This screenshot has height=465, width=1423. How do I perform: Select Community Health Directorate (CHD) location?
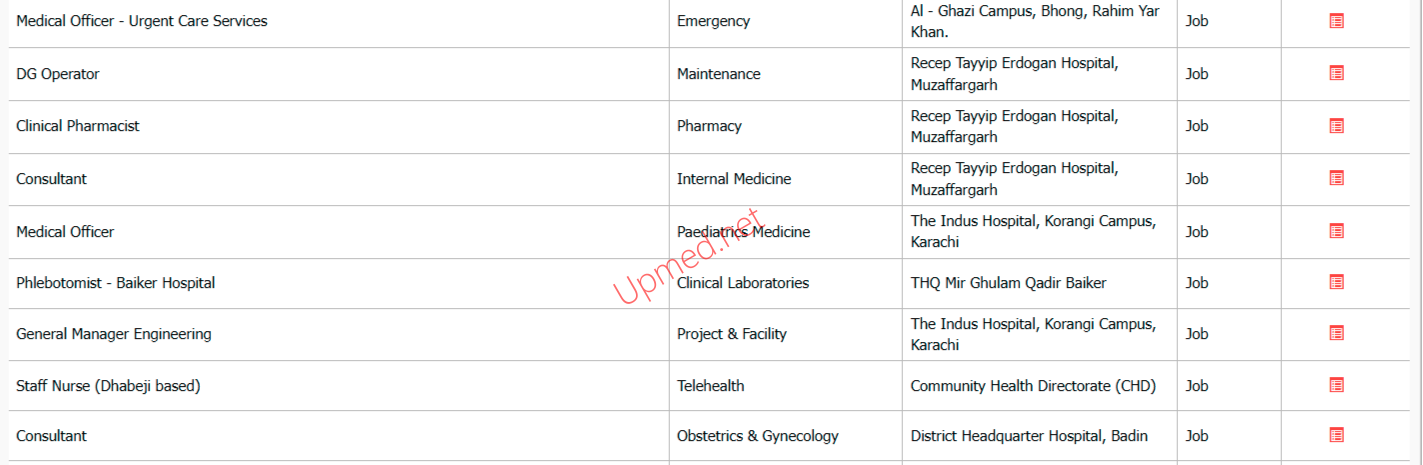(x=1033, y=386)
